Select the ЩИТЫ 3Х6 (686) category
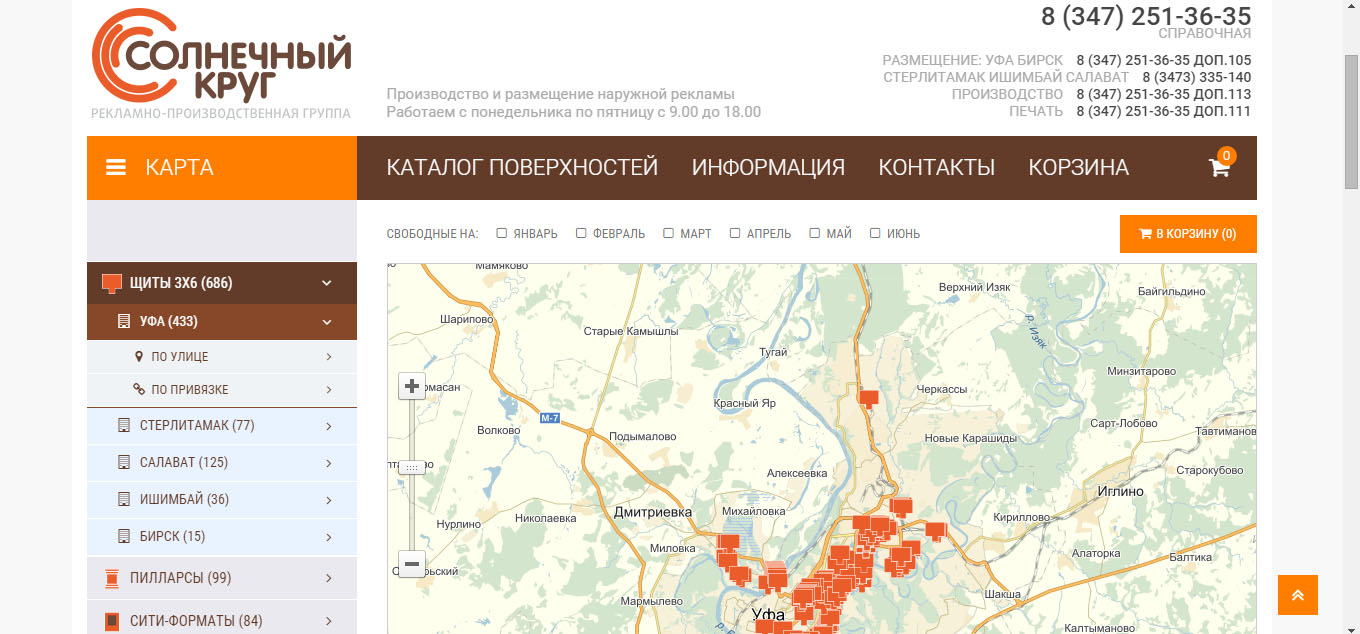The image size is (1360, 634). pyautogui.click(x=222, y=283)
